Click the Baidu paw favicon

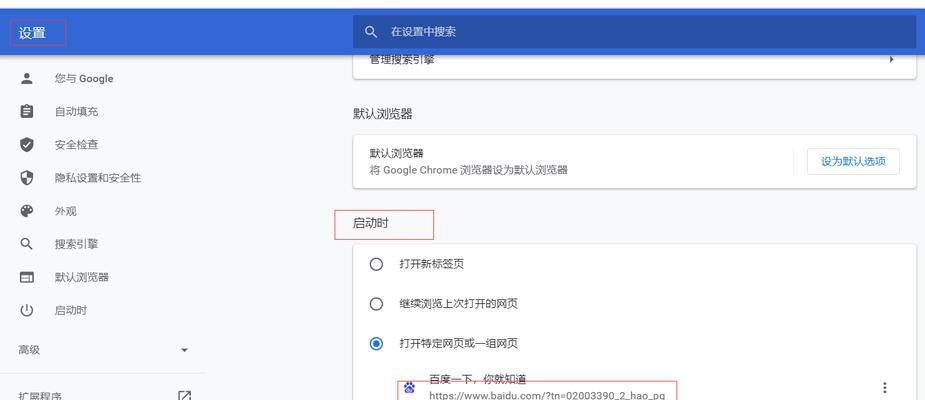click(x=409, y=388)
